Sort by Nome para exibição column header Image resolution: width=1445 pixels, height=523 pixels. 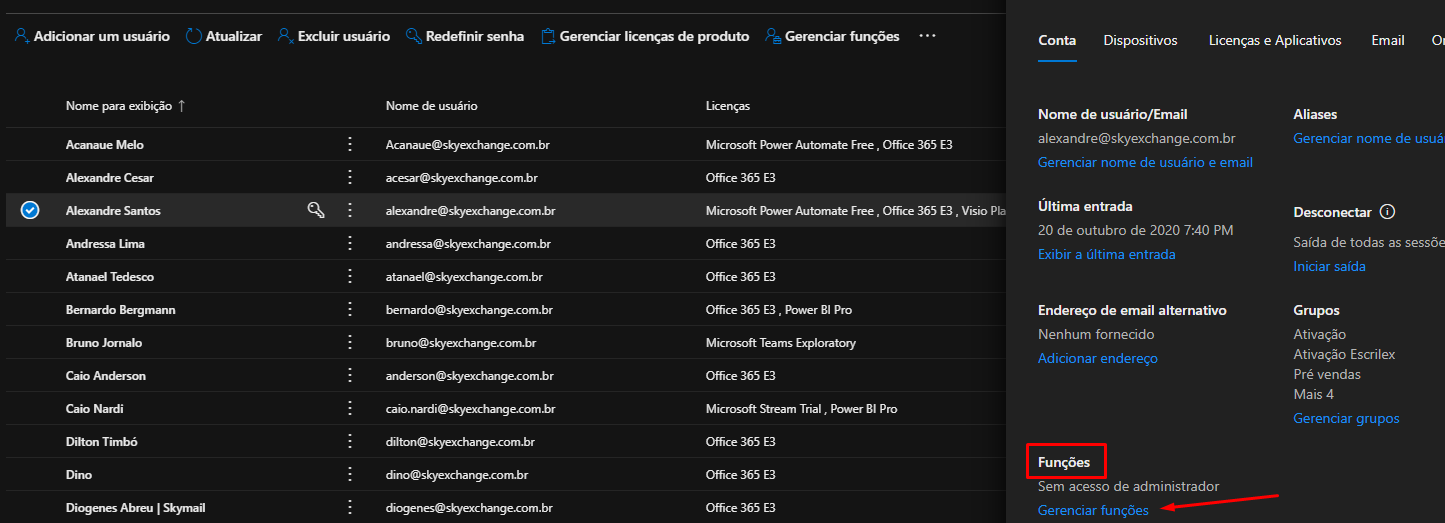click(126, 106)
